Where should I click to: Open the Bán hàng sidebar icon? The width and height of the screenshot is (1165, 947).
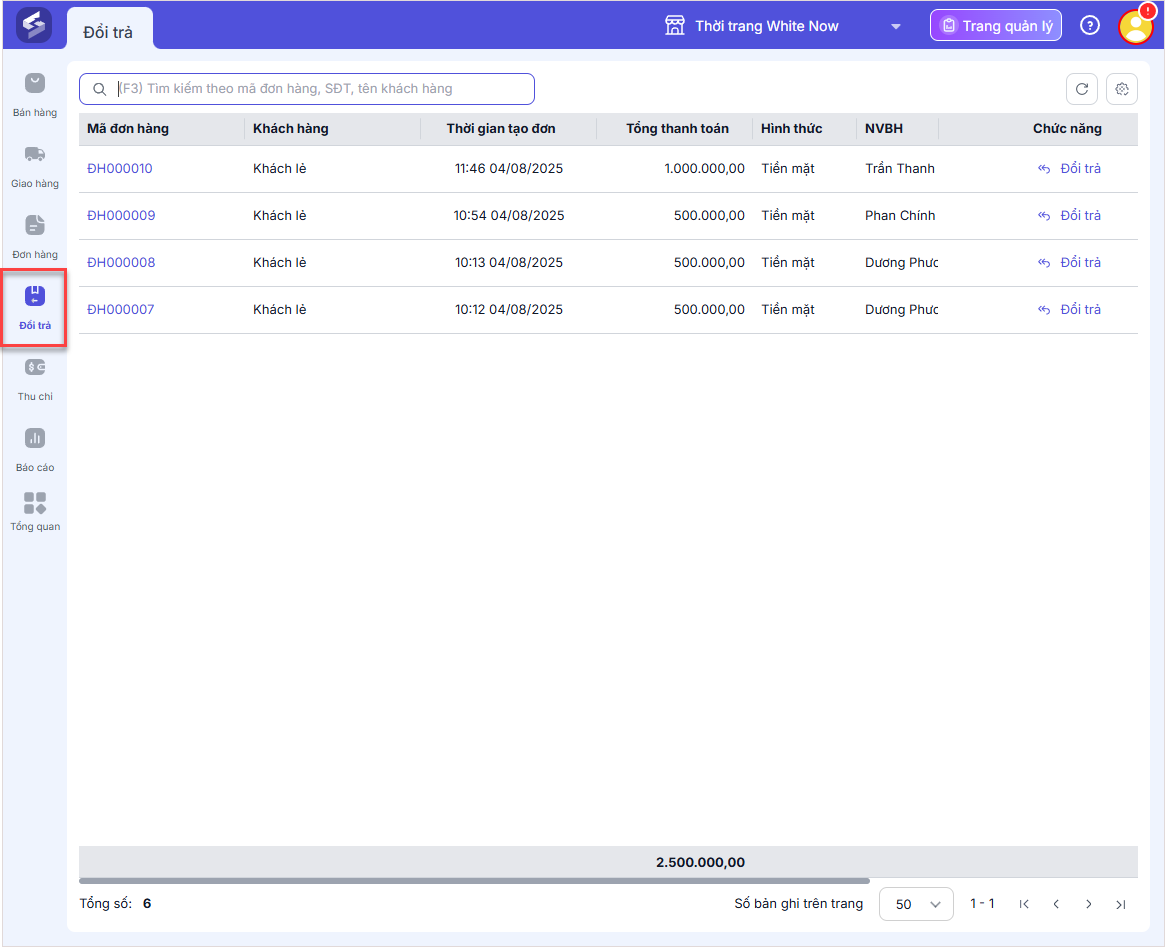[35, 84]
